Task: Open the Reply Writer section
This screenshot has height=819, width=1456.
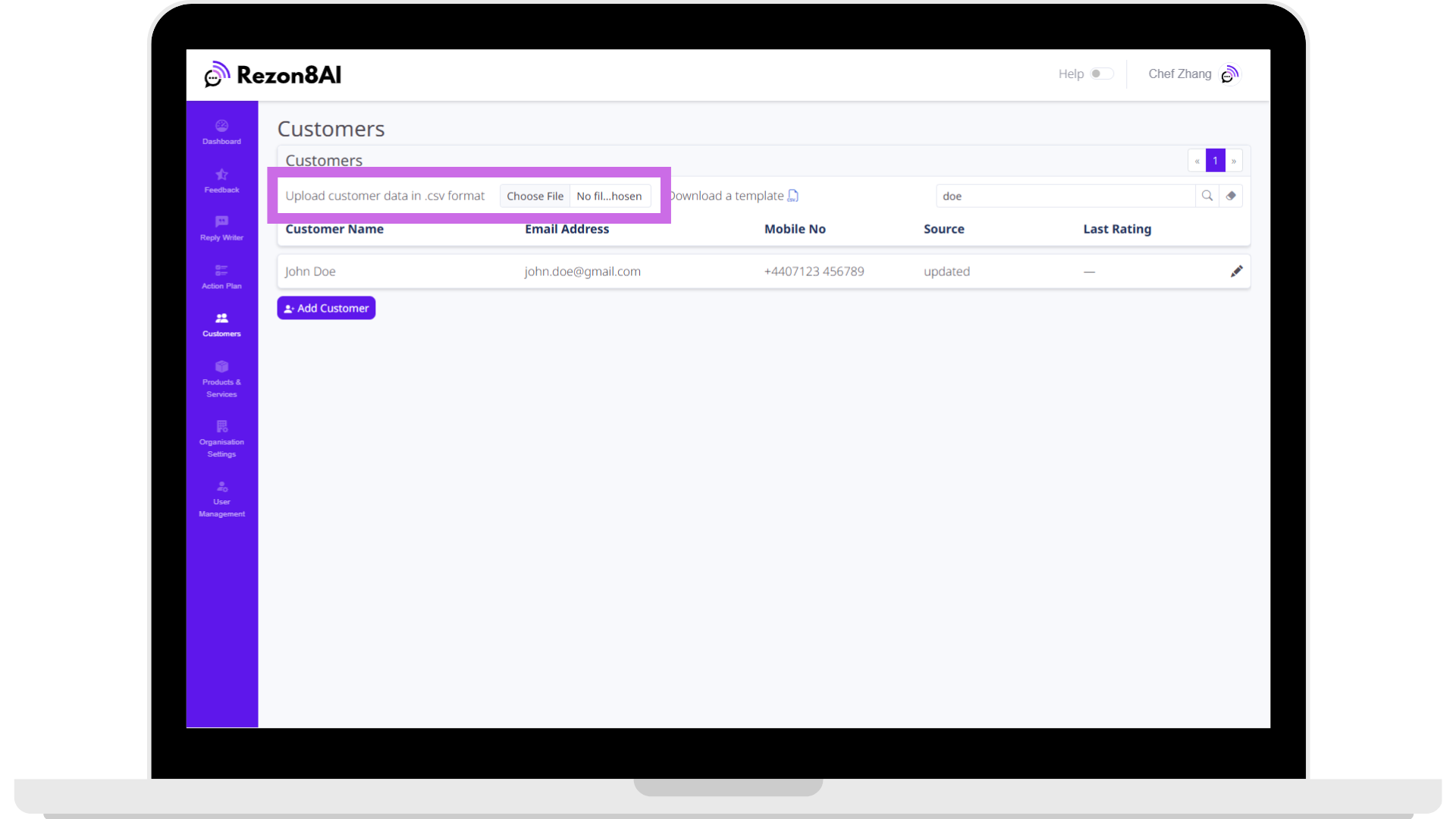Action: 221,228
